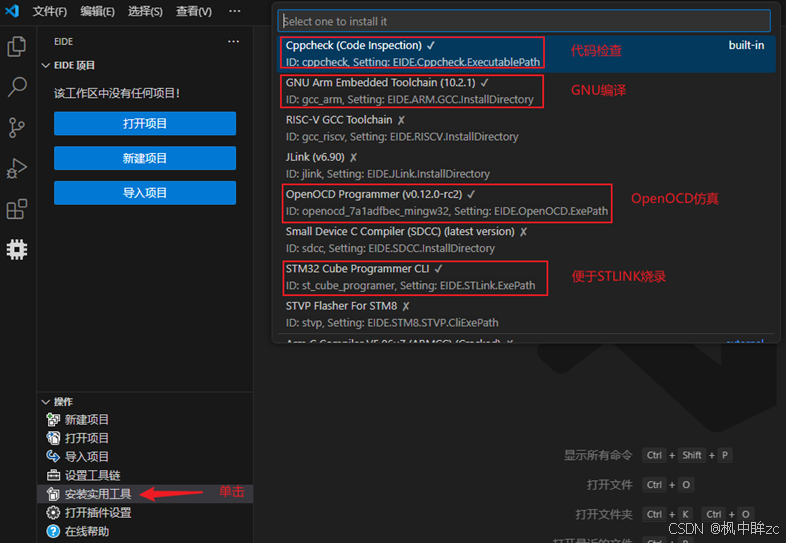
Task: Click the 打开项目 icon in 操作 list
Action: pos(53,438)
